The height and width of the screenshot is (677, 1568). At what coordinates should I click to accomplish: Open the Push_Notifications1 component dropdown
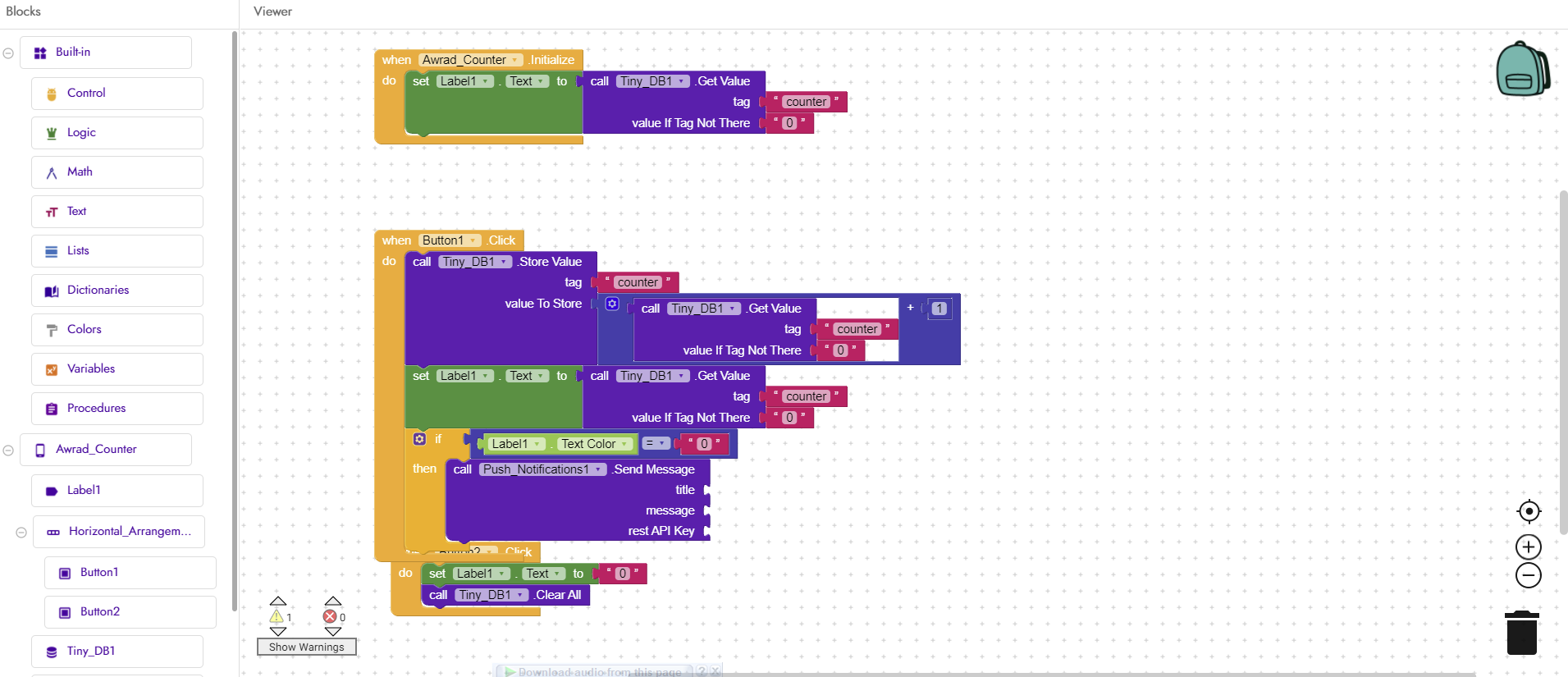click(542, 469)
